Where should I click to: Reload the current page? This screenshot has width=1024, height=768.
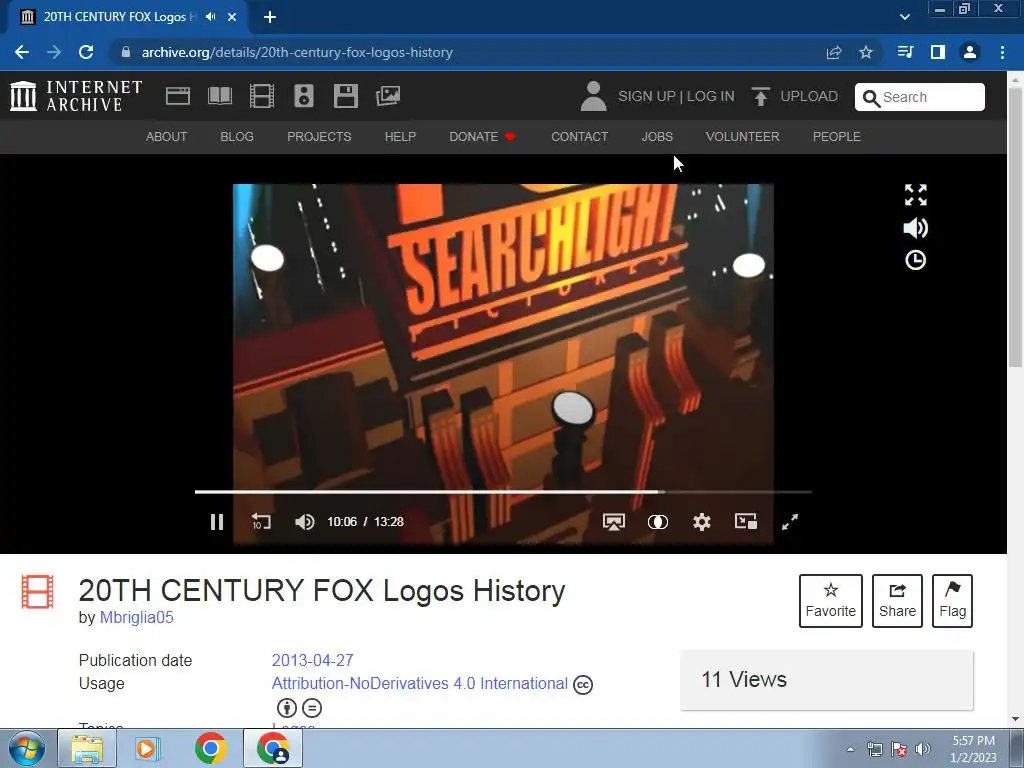86,52
